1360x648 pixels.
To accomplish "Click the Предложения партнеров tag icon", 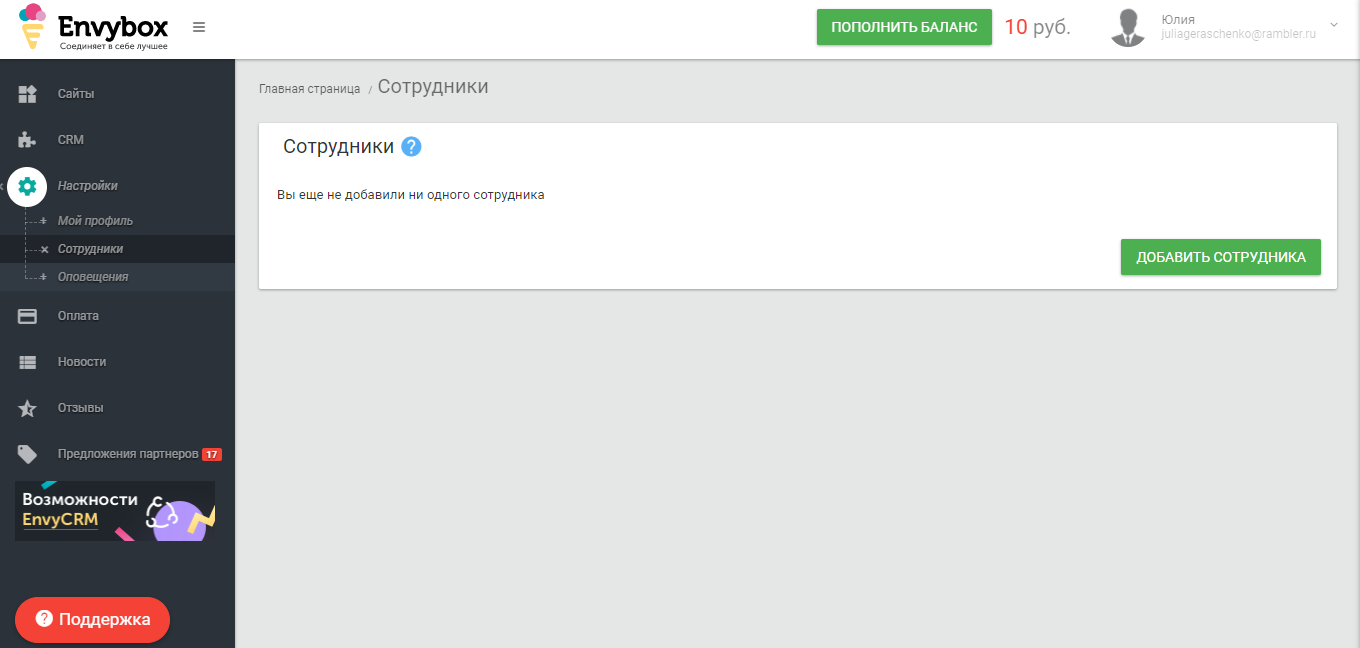I will point(28,454).
